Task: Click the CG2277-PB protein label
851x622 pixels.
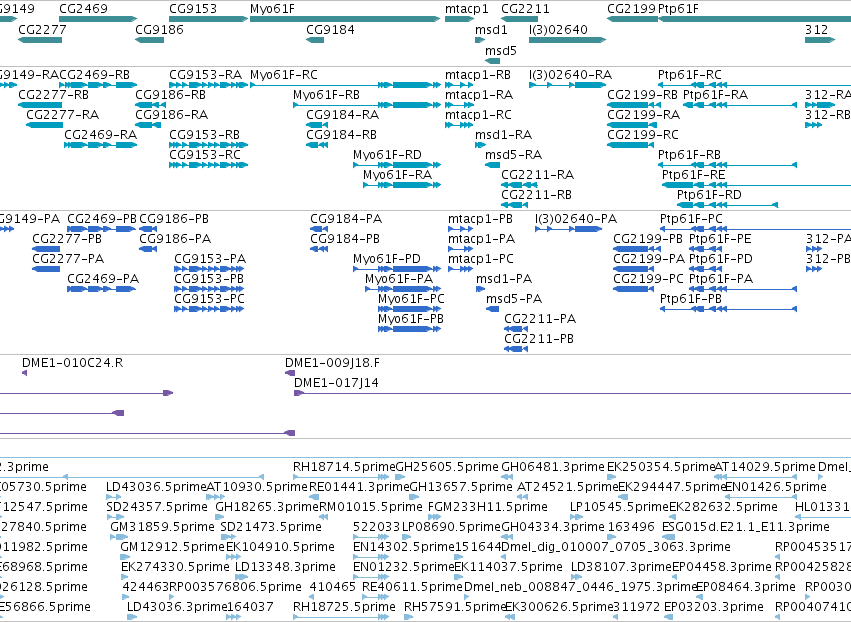Action: 67,239
